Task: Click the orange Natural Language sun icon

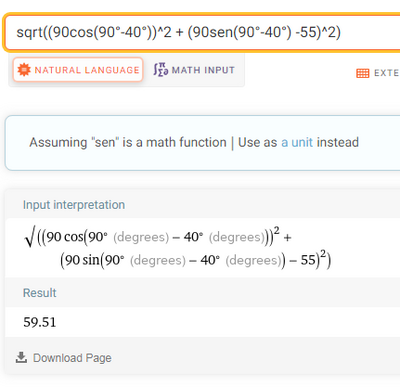Action: click(x=24, y=70)
